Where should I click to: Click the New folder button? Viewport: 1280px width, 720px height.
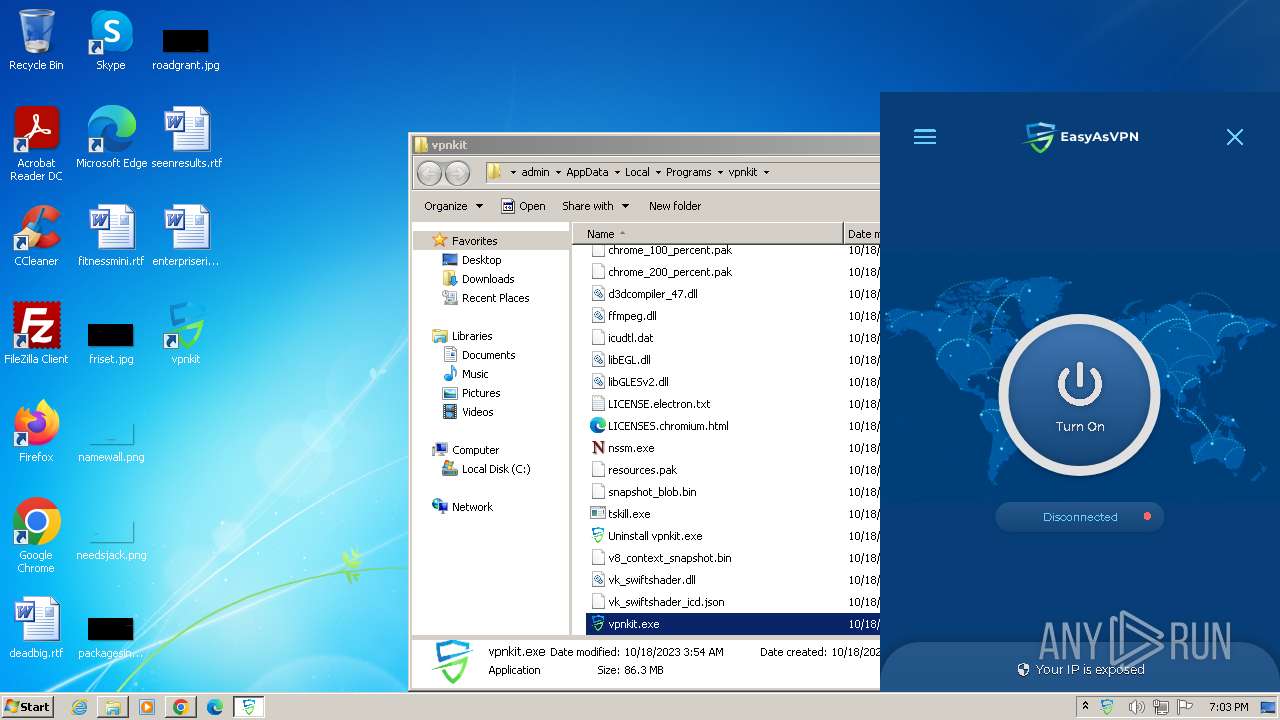click(x=675, y=206)
